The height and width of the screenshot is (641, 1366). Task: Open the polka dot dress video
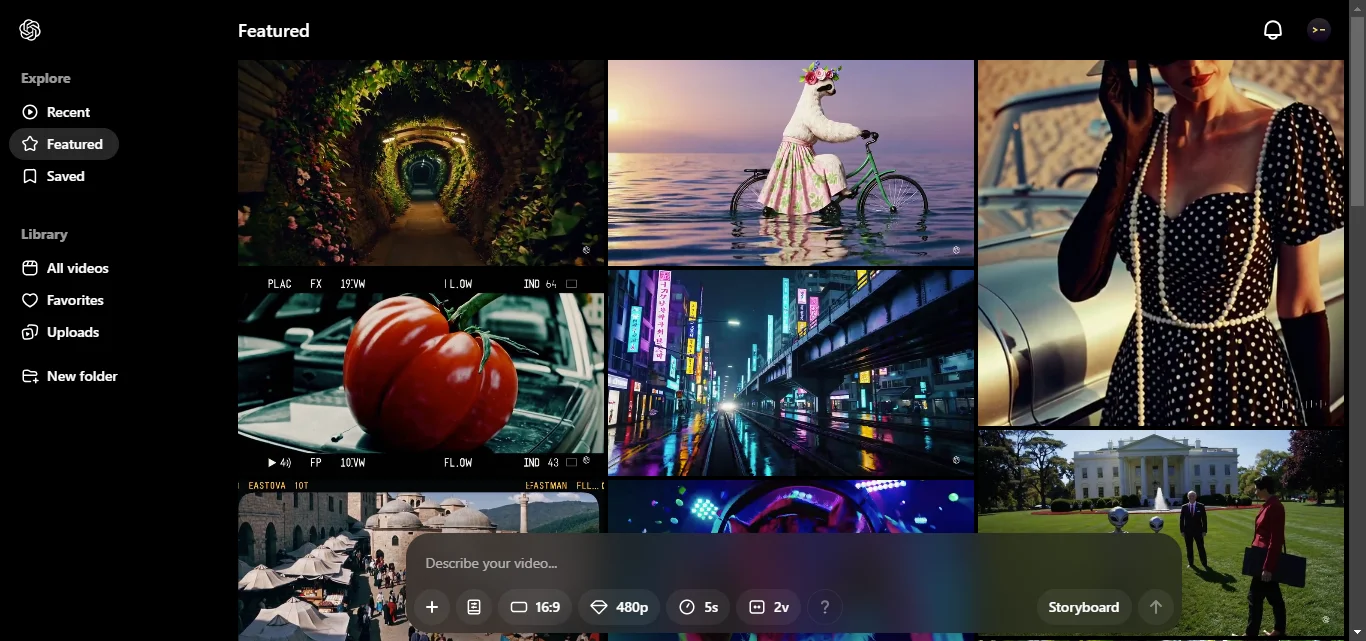pyautogui.click(x=1161, y=243)
